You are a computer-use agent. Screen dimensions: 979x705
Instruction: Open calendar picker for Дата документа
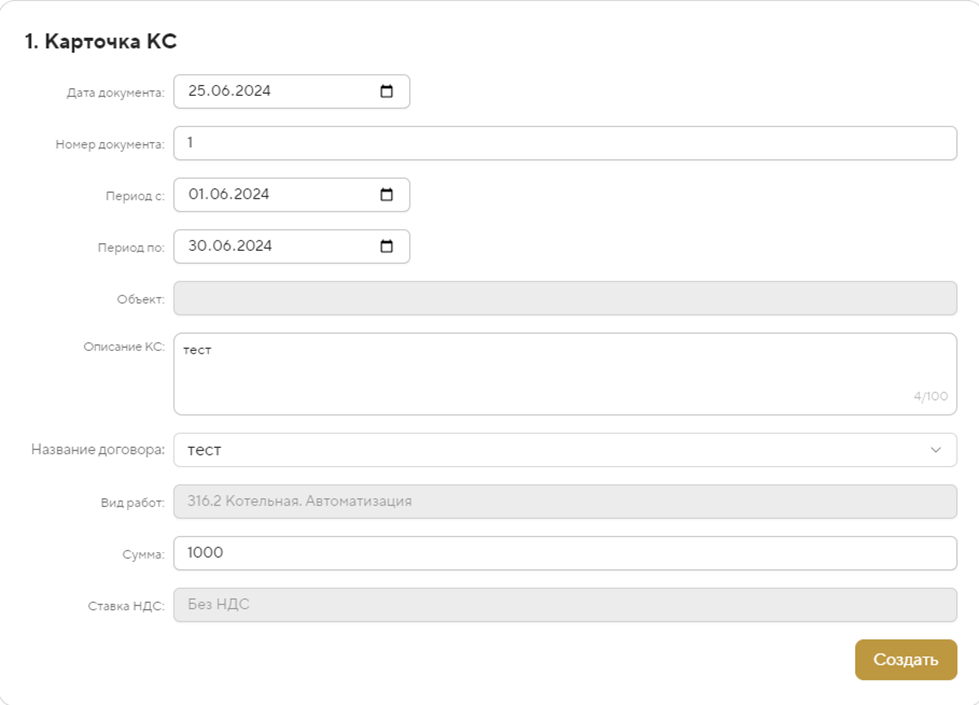tap(387, 91)
